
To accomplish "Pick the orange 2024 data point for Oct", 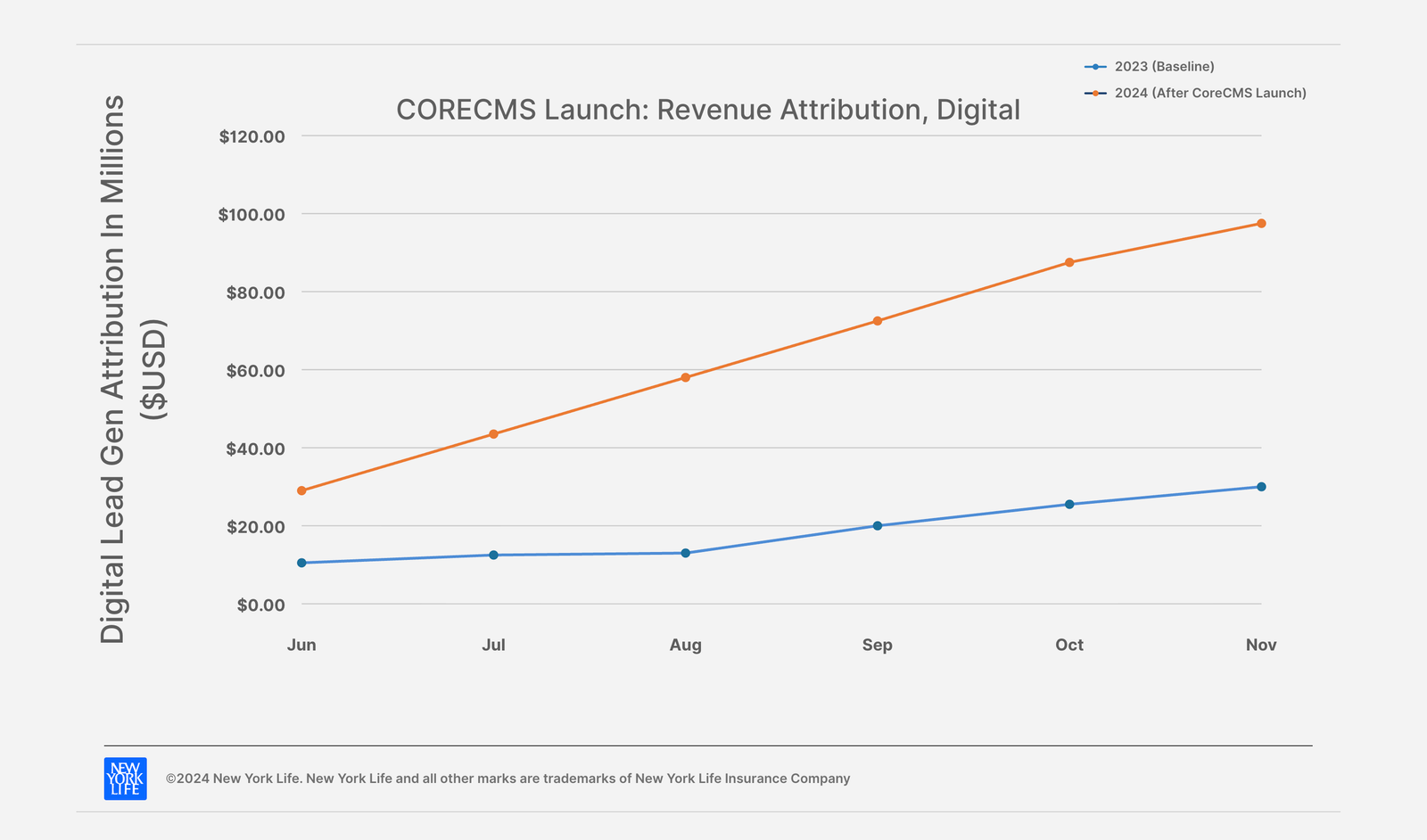I will pyautogui.click(x=1069, y=262).
